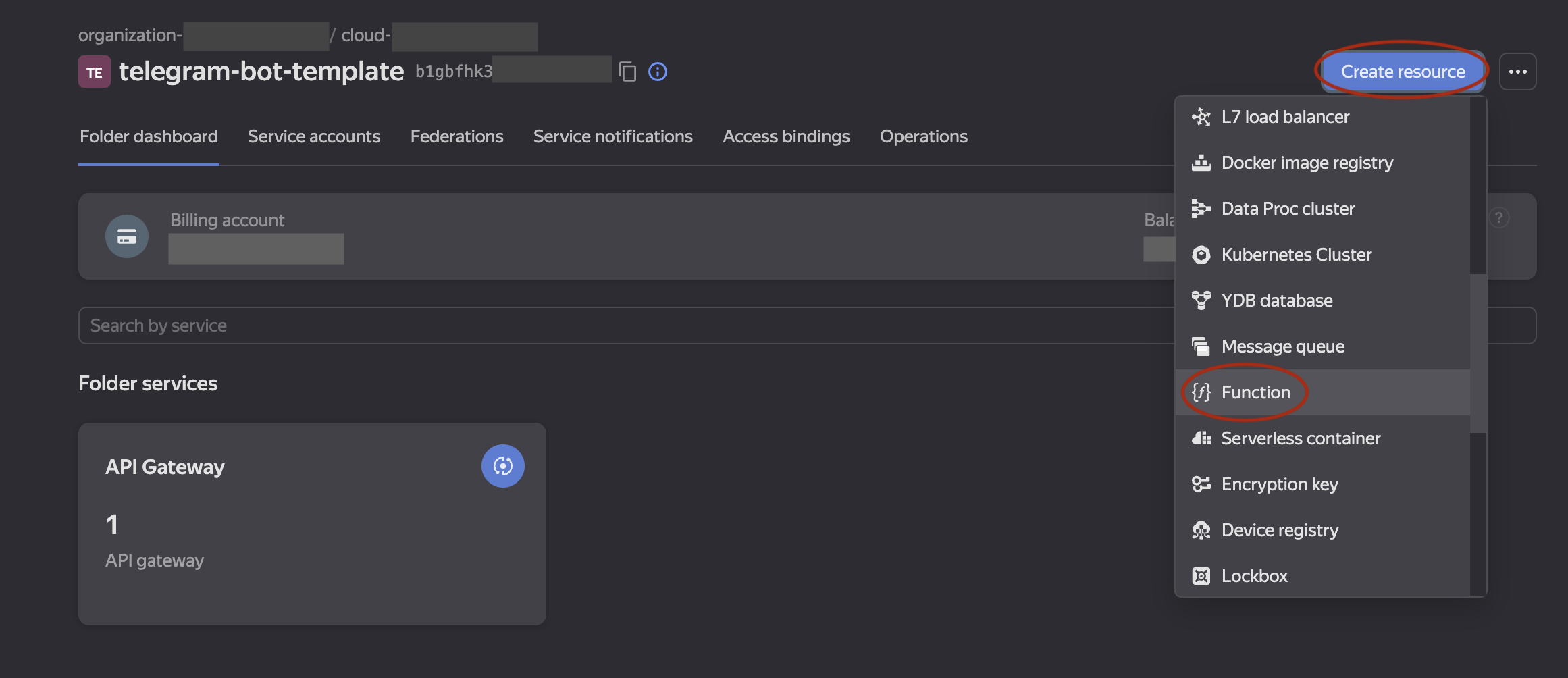
Task: Open the Service notifications tab
Action: [x=613, y=136]
